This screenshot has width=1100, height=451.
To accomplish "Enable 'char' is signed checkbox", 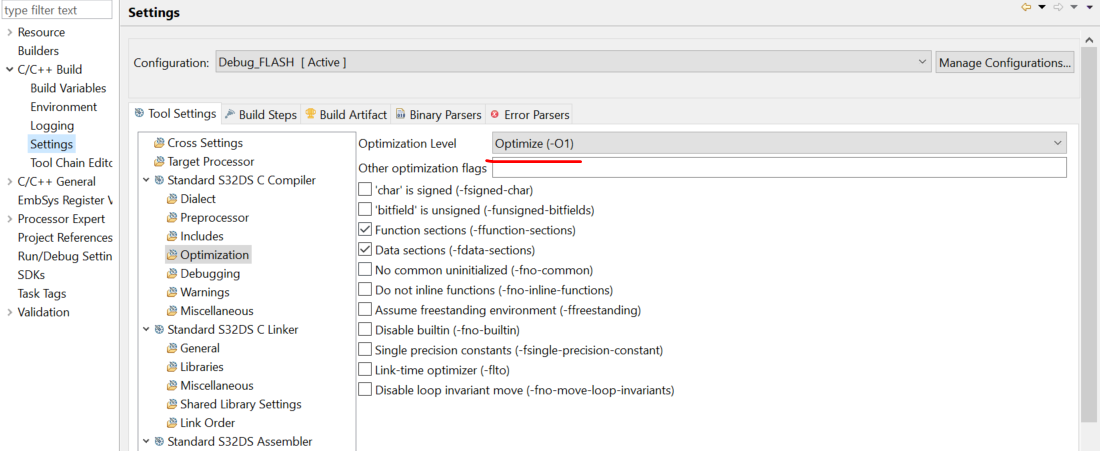I will (365, 190).
